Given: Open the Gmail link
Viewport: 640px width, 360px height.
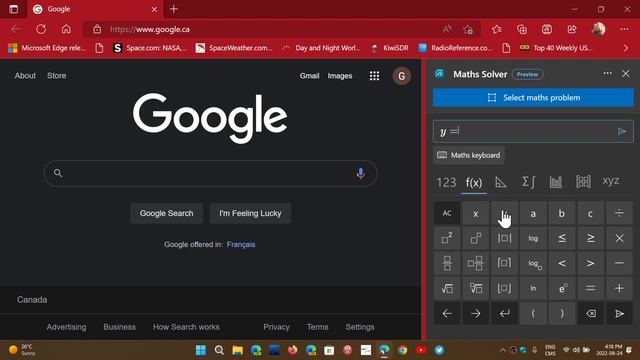Looking at the screenshot, I should point(309,76).
